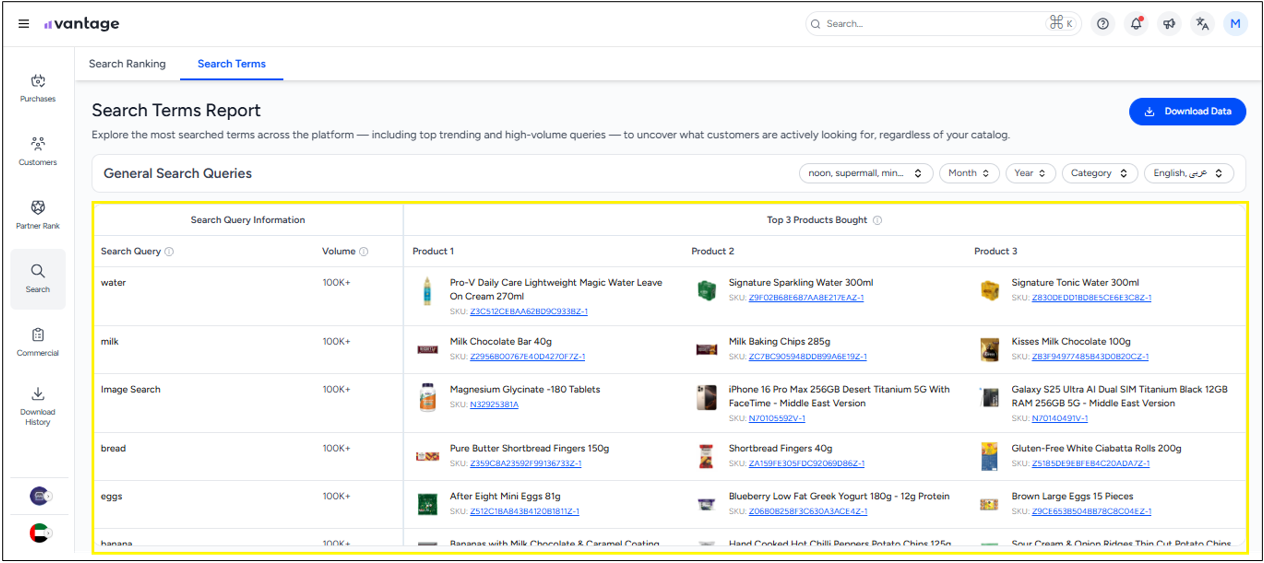Viewport: 1264px width, 563px height.
Task: Select the Search Terms tab
Action: (x=231, y=64)
